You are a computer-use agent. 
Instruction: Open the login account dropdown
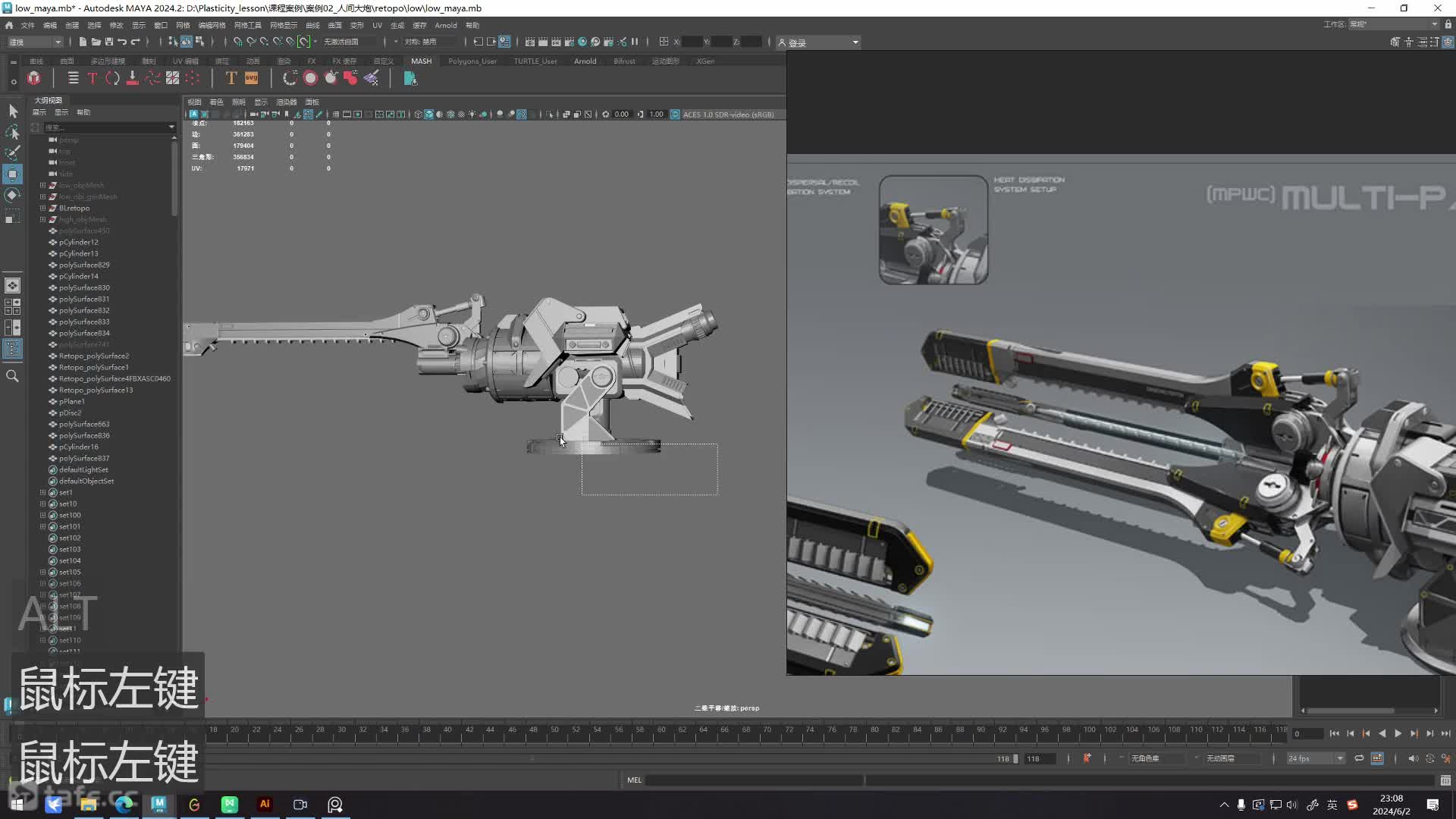[x=818, y=42]
